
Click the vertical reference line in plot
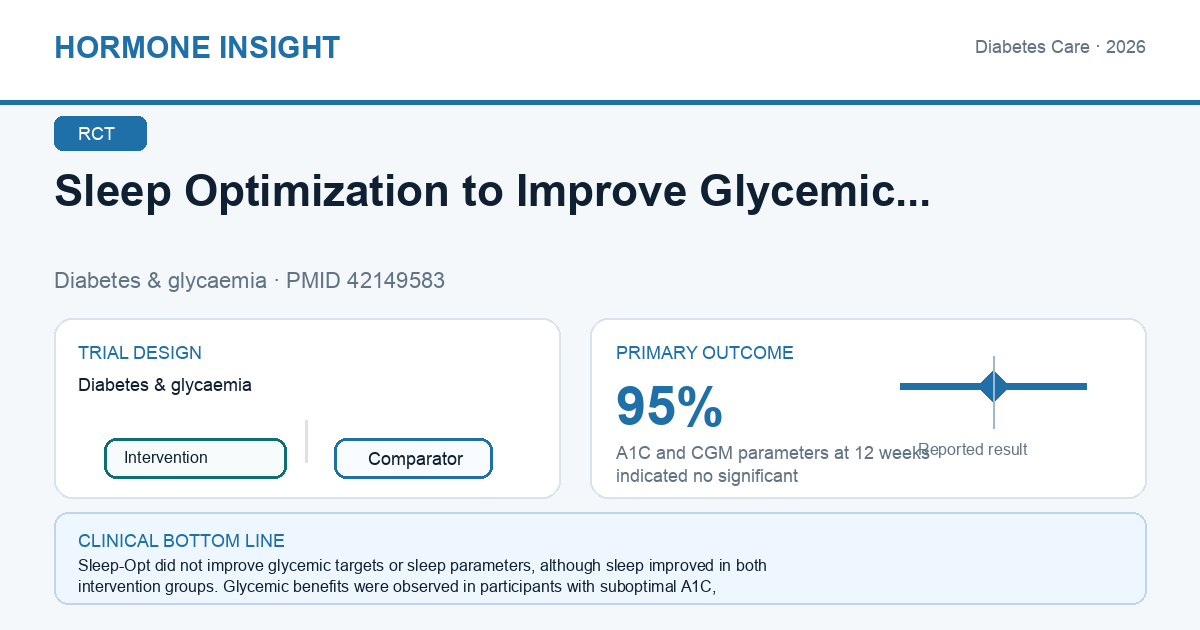point(993,392)
